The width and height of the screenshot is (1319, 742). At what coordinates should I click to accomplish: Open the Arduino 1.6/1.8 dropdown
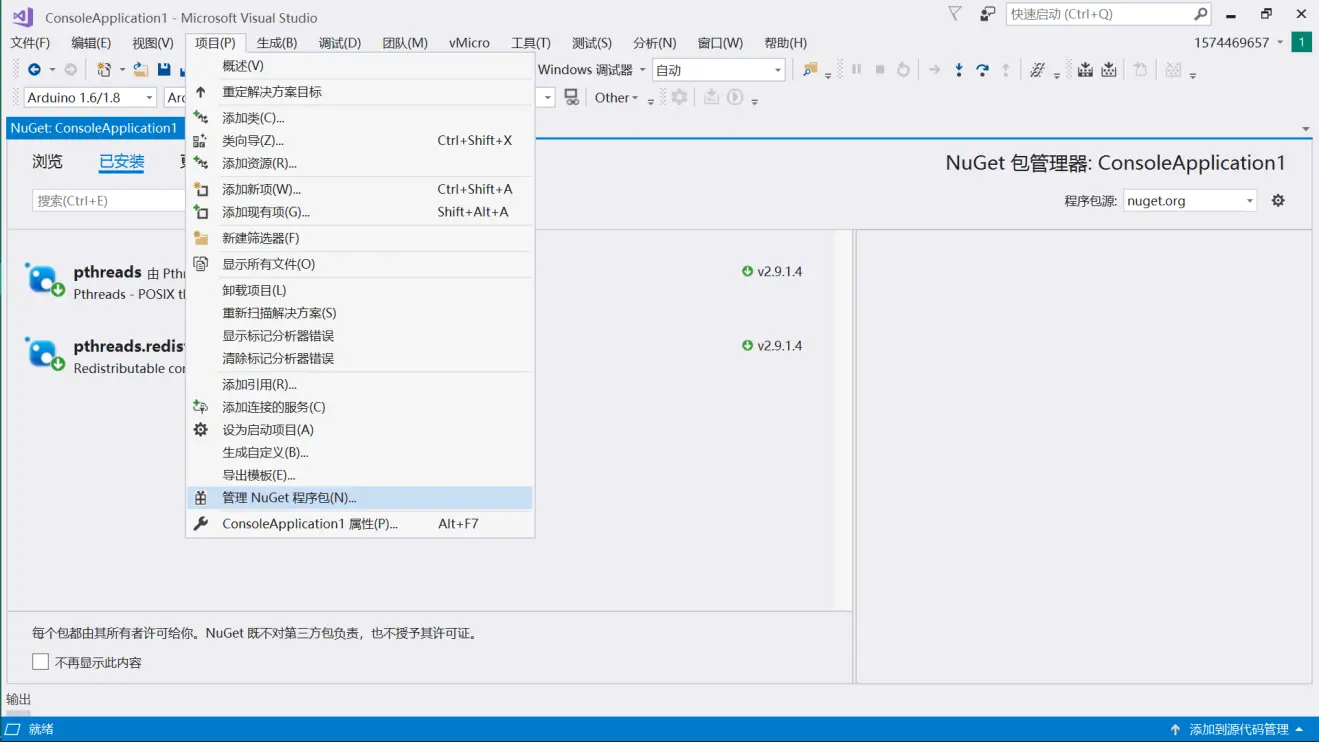point(90,97)
